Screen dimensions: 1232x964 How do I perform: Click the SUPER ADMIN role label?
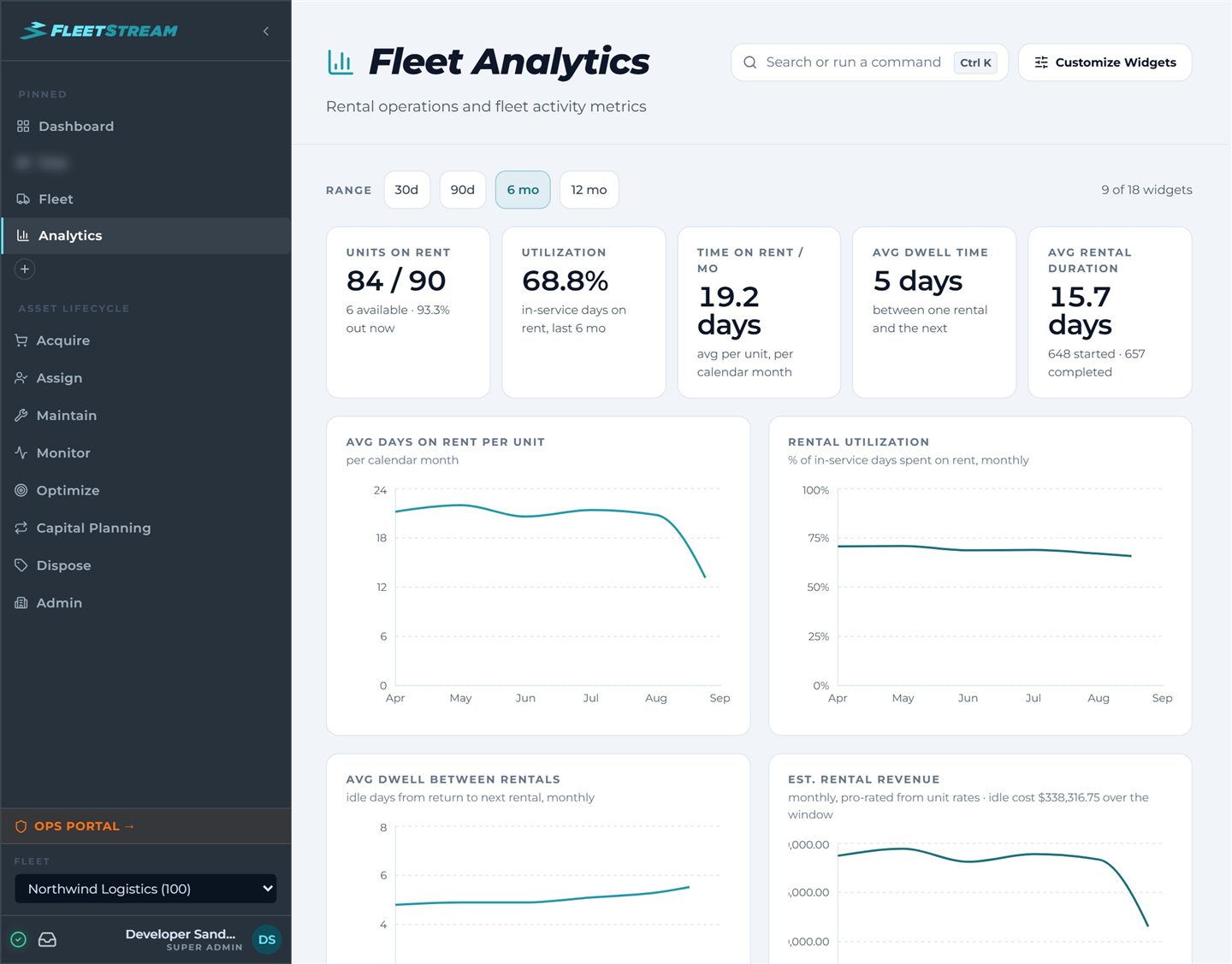click(x=204, y=948)
